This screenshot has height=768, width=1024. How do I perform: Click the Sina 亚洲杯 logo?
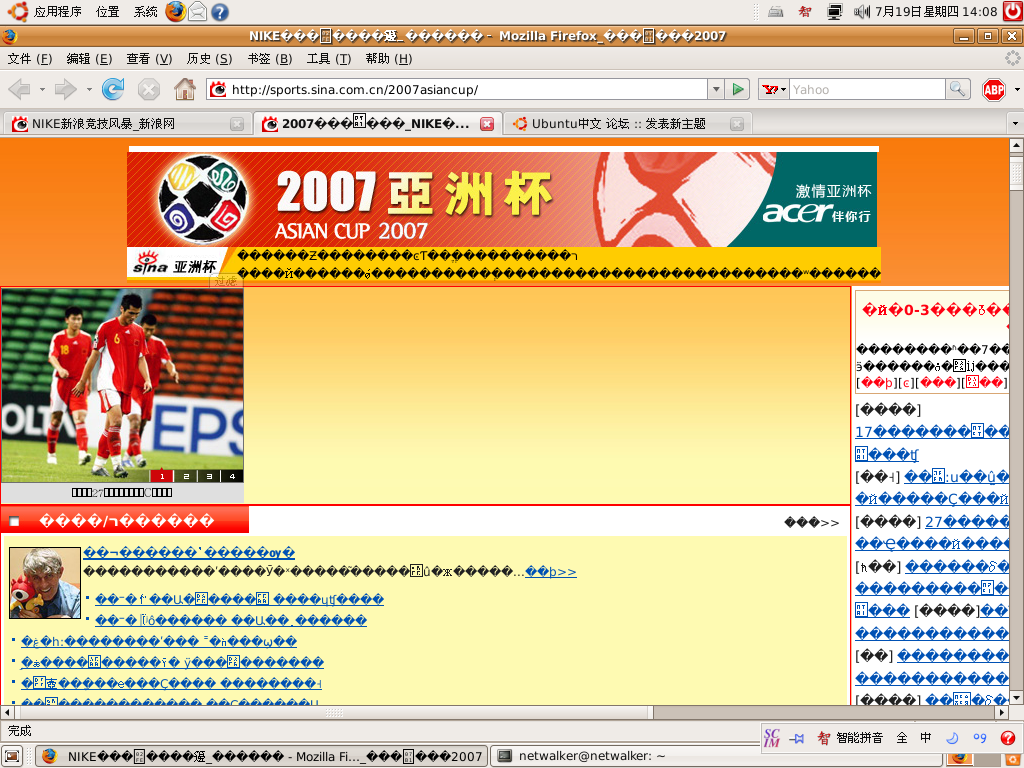(175, 263)
